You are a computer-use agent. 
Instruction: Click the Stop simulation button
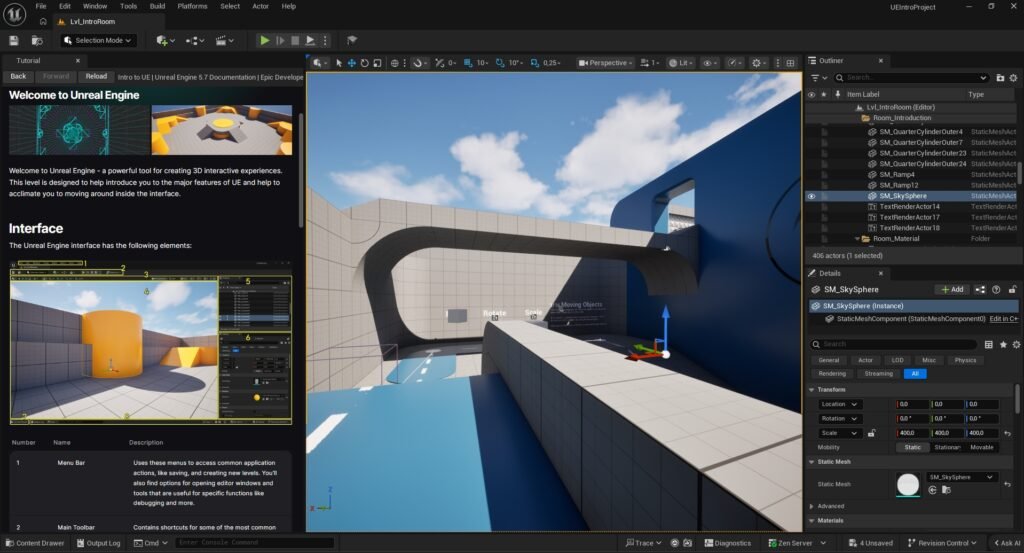click(x=295, y=40)
